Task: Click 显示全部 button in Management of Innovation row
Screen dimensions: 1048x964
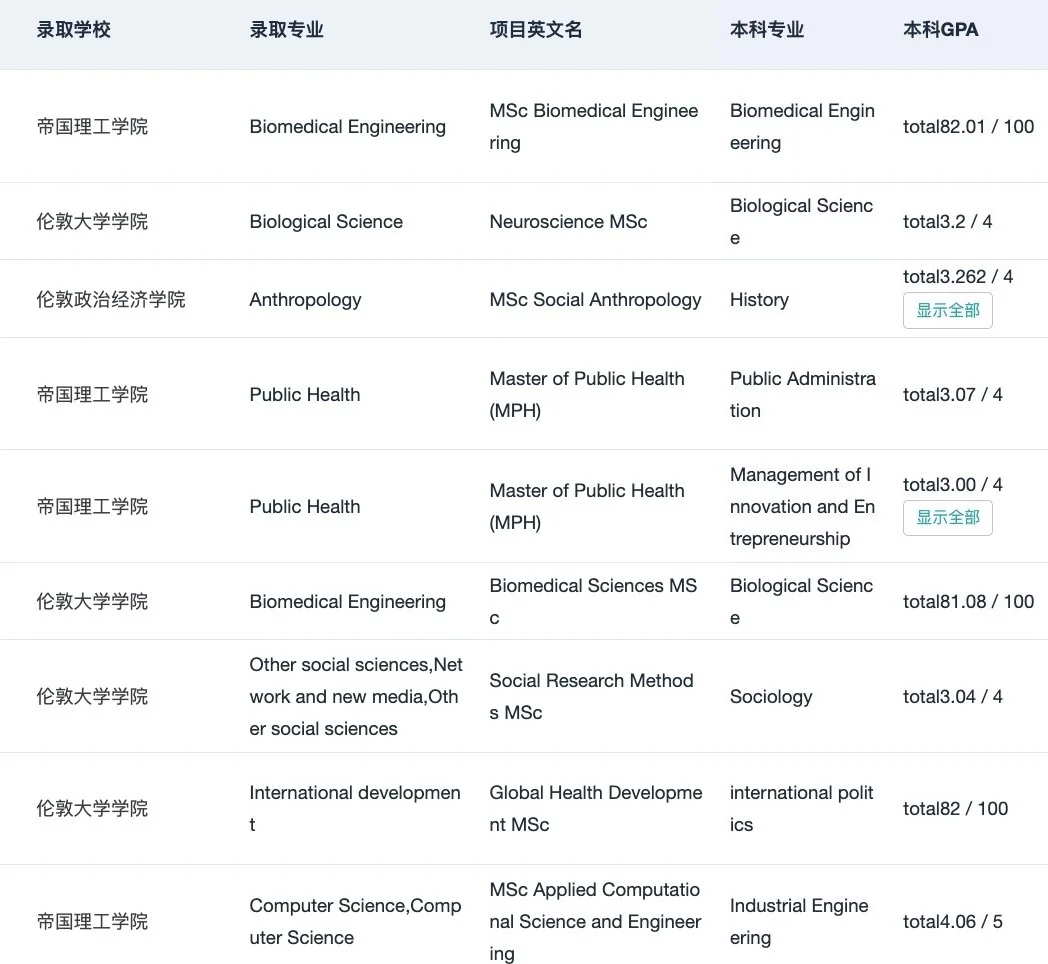Action: coord(947,517)
